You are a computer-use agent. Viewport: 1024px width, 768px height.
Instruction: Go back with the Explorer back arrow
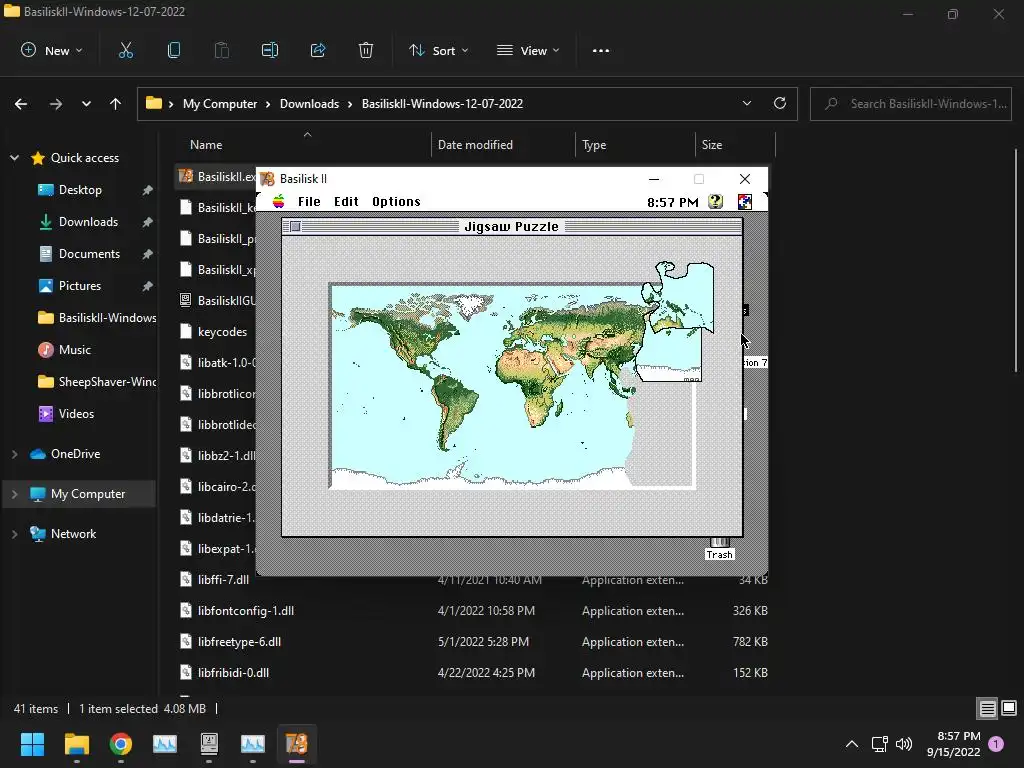[x=21, y=104]
